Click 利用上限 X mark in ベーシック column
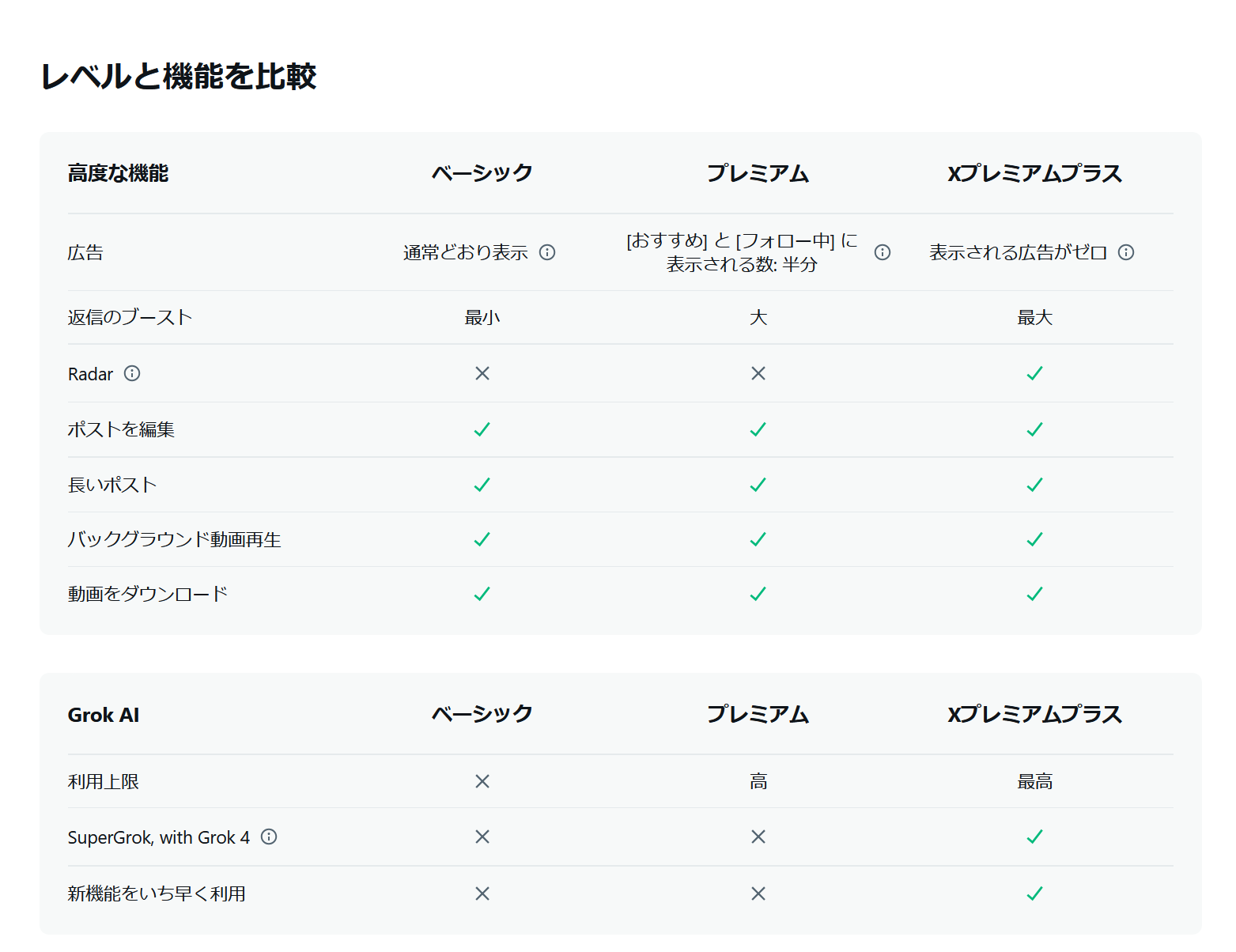 tap(482, 781)
